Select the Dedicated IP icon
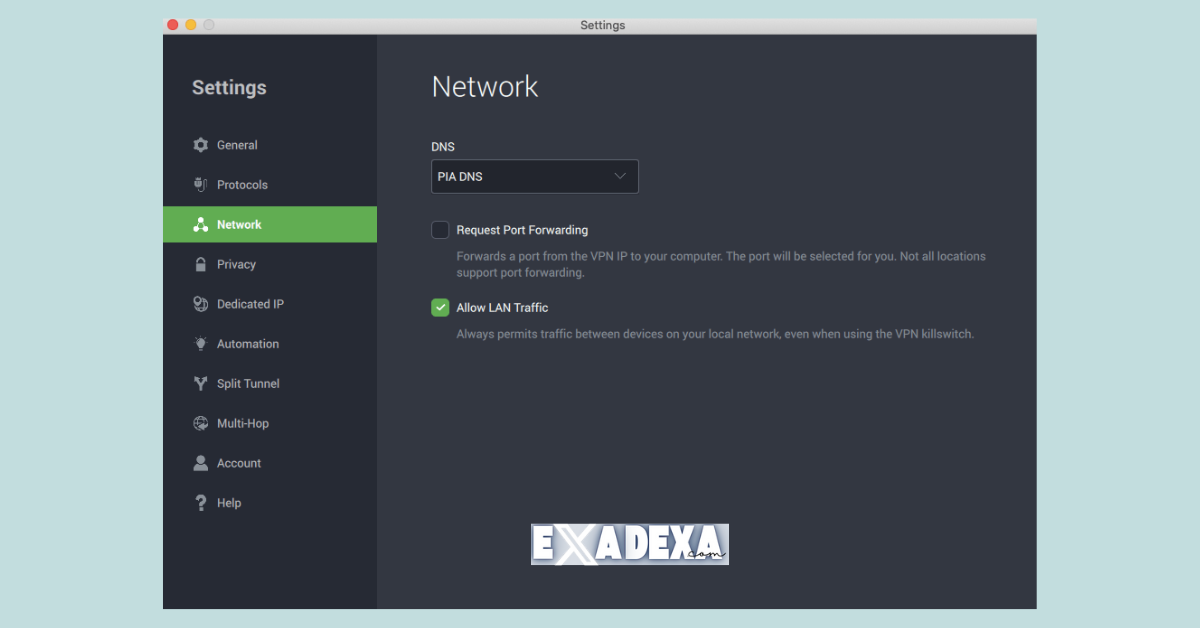 click(x=200, y=303)
